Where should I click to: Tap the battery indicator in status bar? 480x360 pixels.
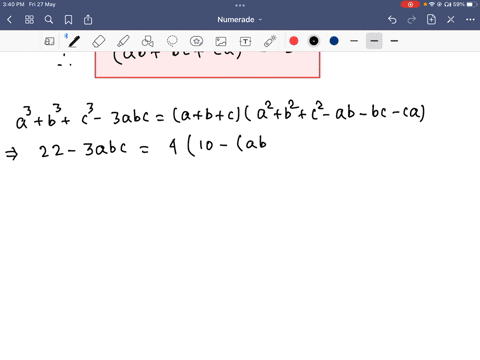pyautogui.click(x=472, y=5)
